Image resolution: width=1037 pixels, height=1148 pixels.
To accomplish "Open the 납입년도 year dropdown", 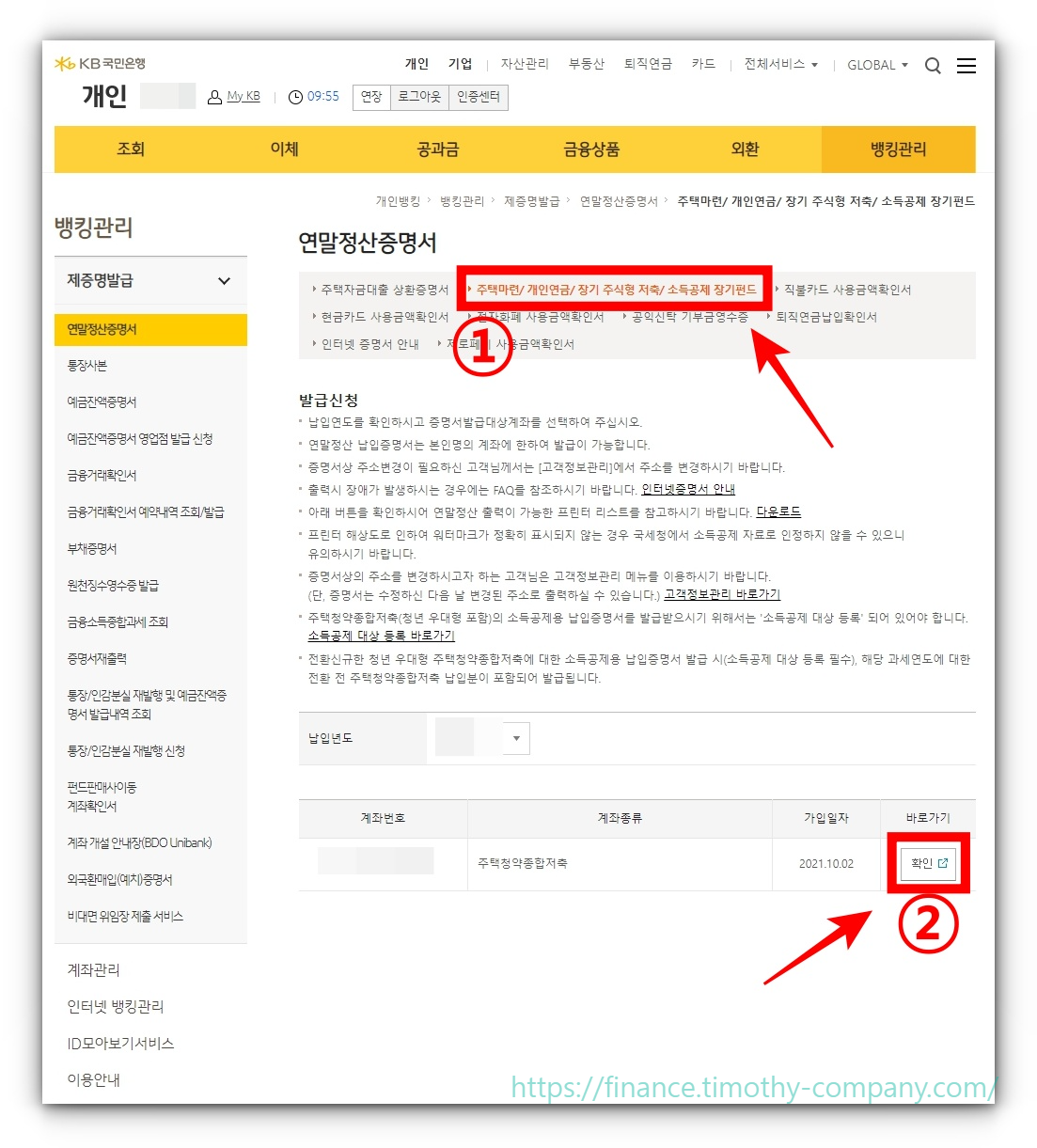I will (515, 738).
